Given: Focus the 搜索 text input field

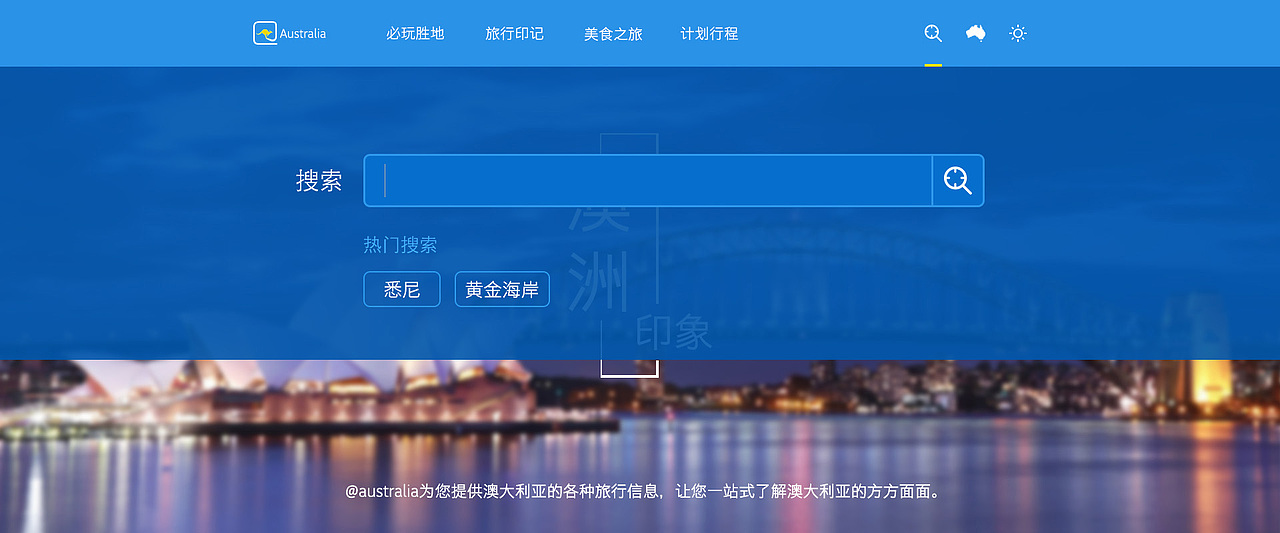Looking at the screenshot, I should (x=648, y=181).
